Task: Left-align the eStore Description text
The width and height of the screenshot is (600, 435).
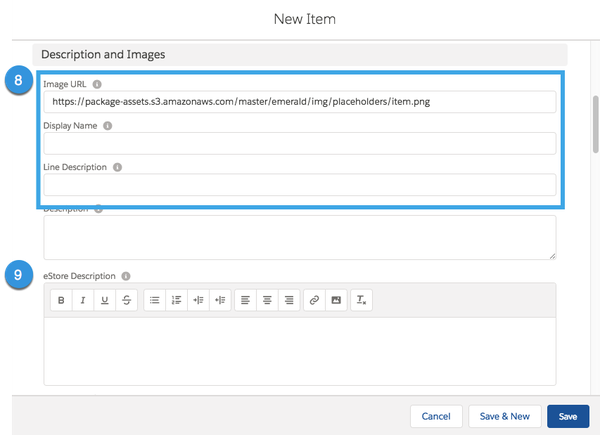Action: point(245,300)
